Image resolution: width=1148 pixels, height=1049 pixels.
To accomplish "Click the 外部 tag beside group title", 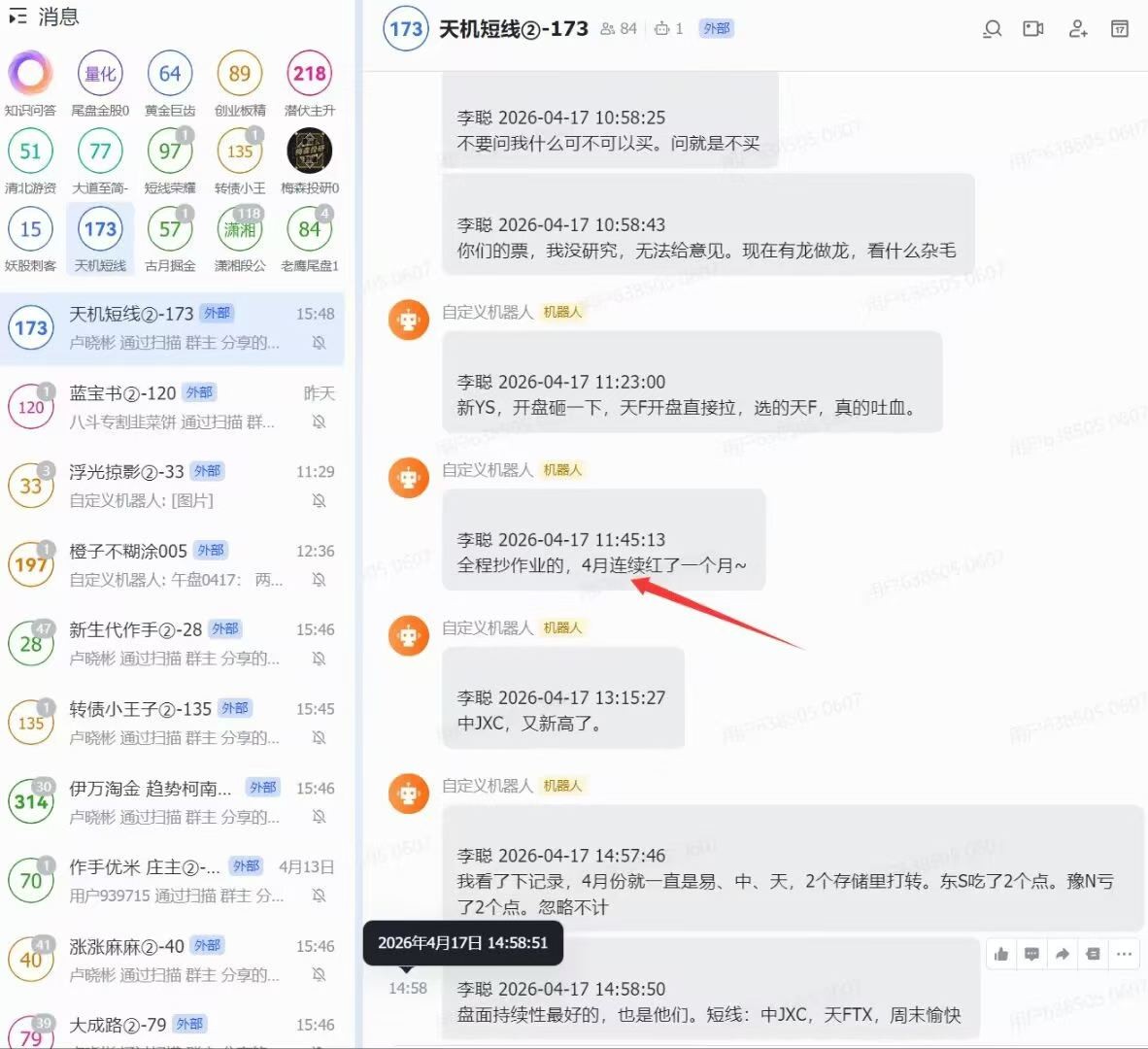I will [x=717, y=29].
